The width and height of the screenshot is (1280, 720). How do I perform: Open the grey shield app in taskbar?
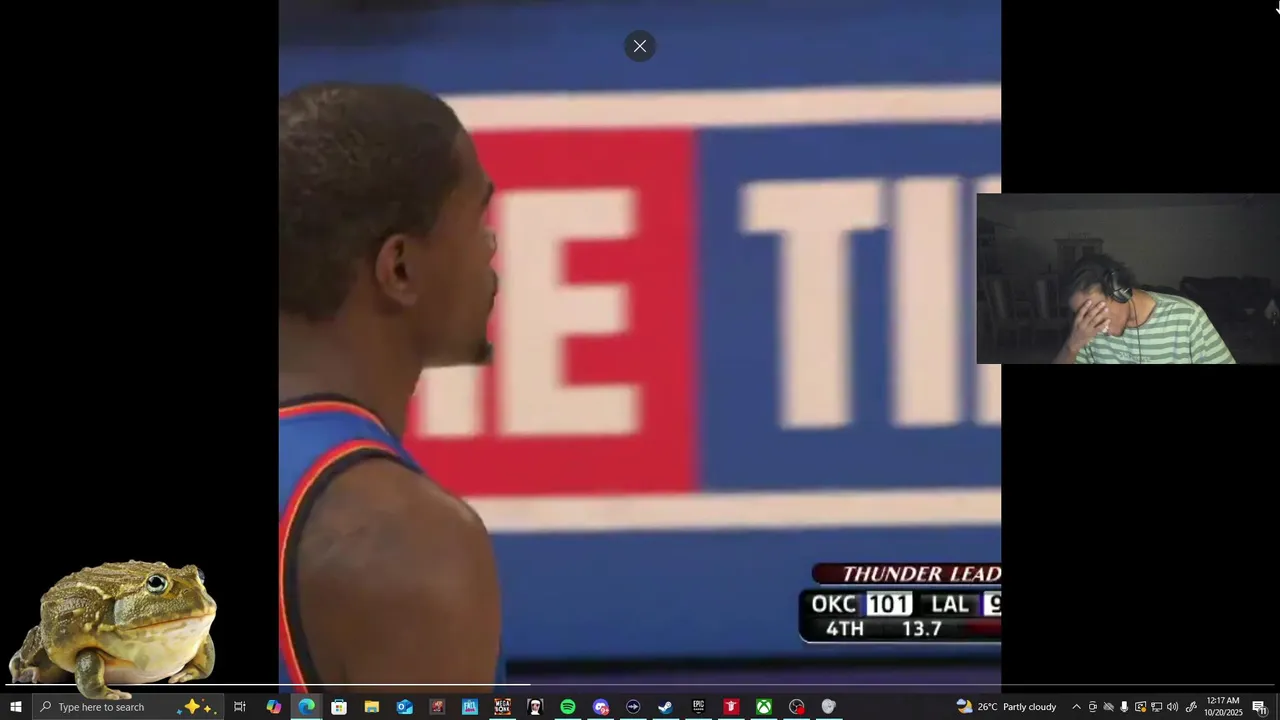(828, 707)
